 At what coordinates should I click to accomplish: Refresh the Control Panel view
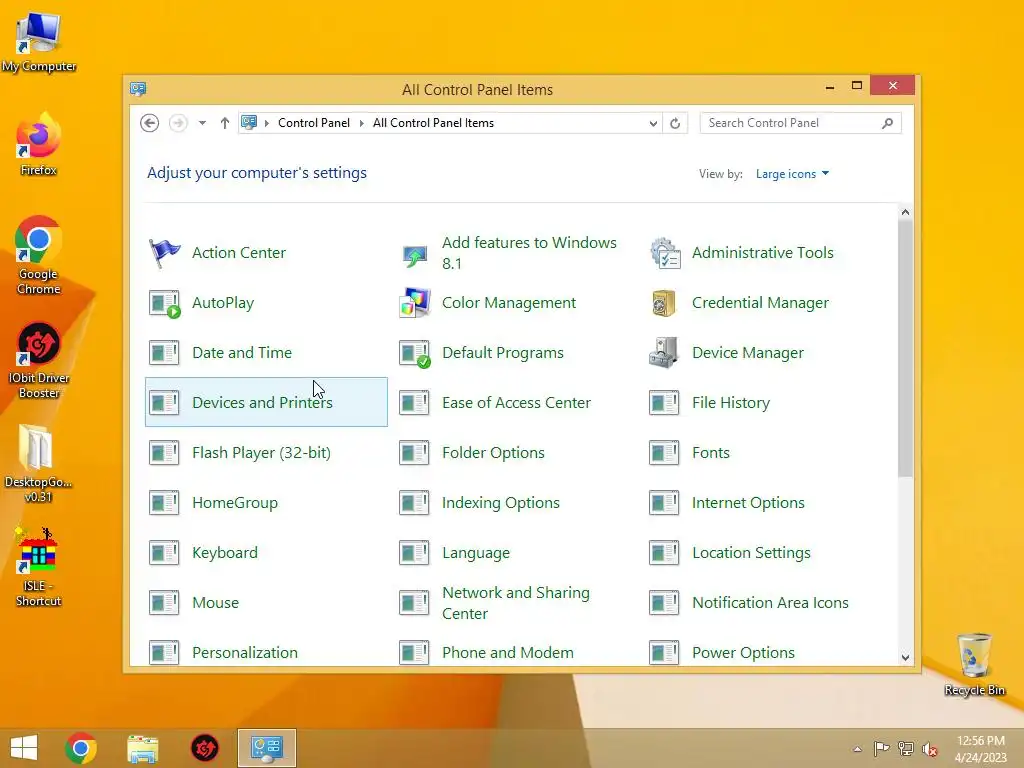pos(675,123)
